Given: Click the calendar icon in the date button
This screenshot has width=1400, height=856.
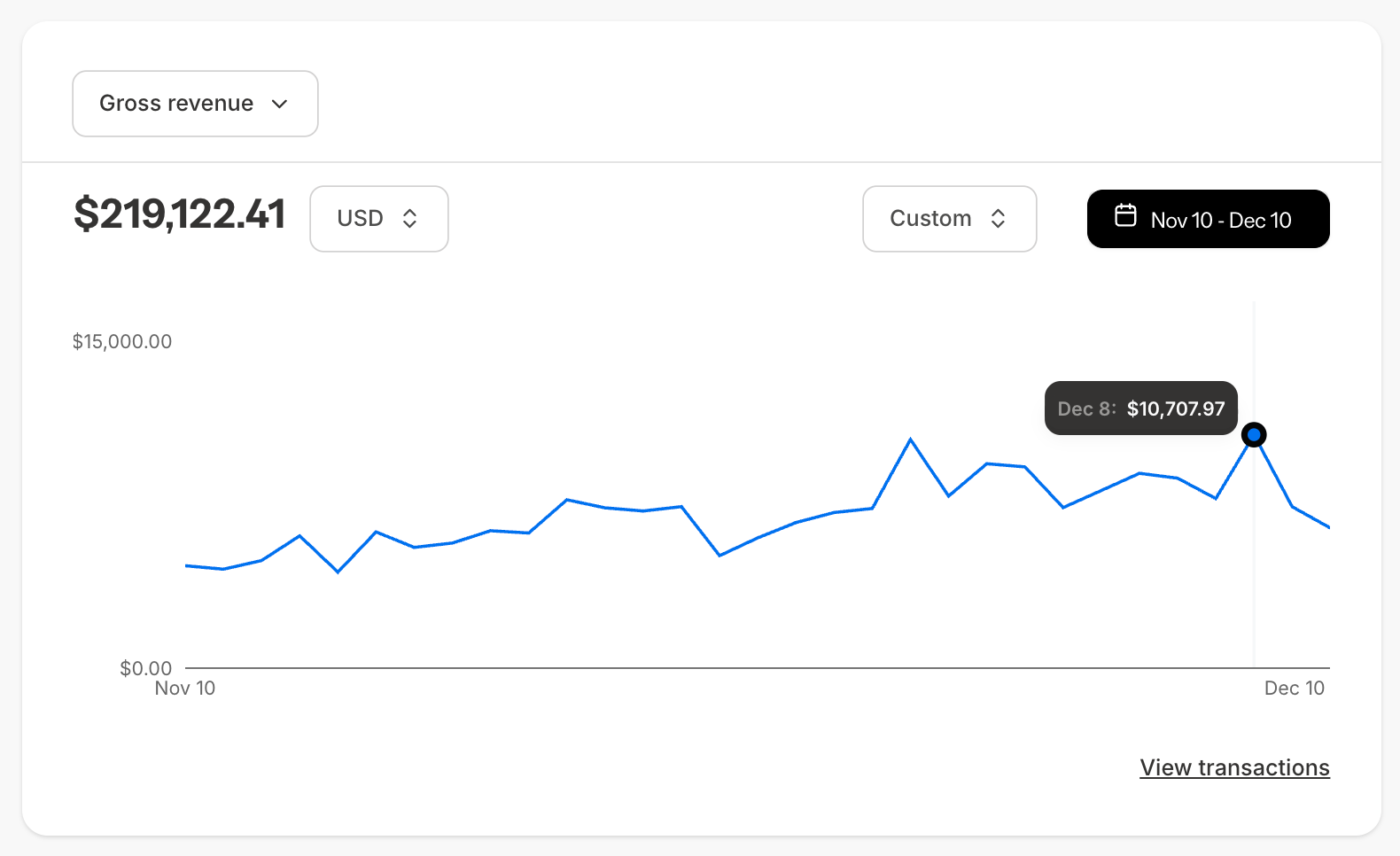Looking at the screenshot, I should 1125,215.
